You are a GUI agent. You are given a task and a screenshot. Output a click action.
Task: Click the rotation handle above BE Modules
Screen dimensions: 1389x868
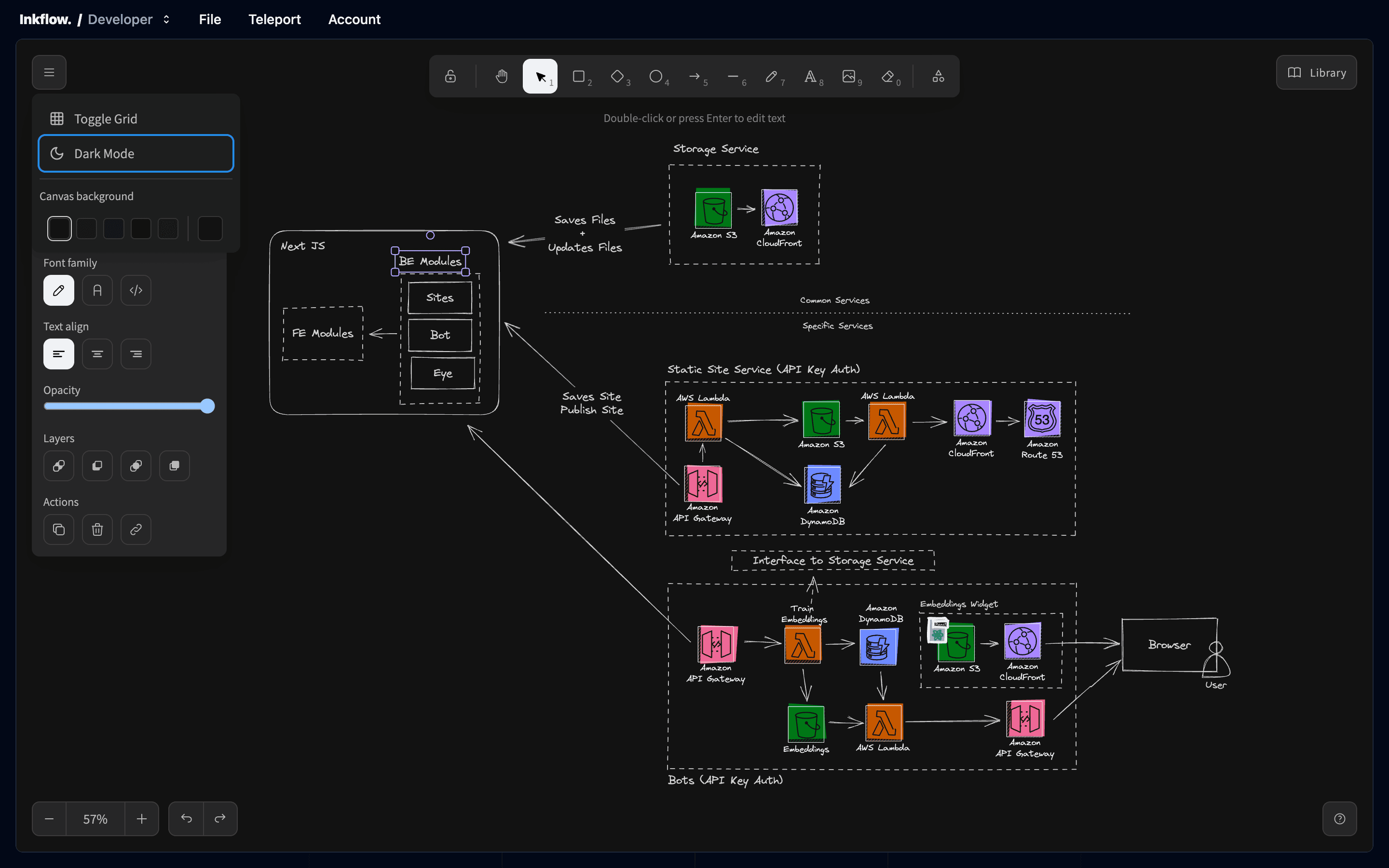pos(431,235)
